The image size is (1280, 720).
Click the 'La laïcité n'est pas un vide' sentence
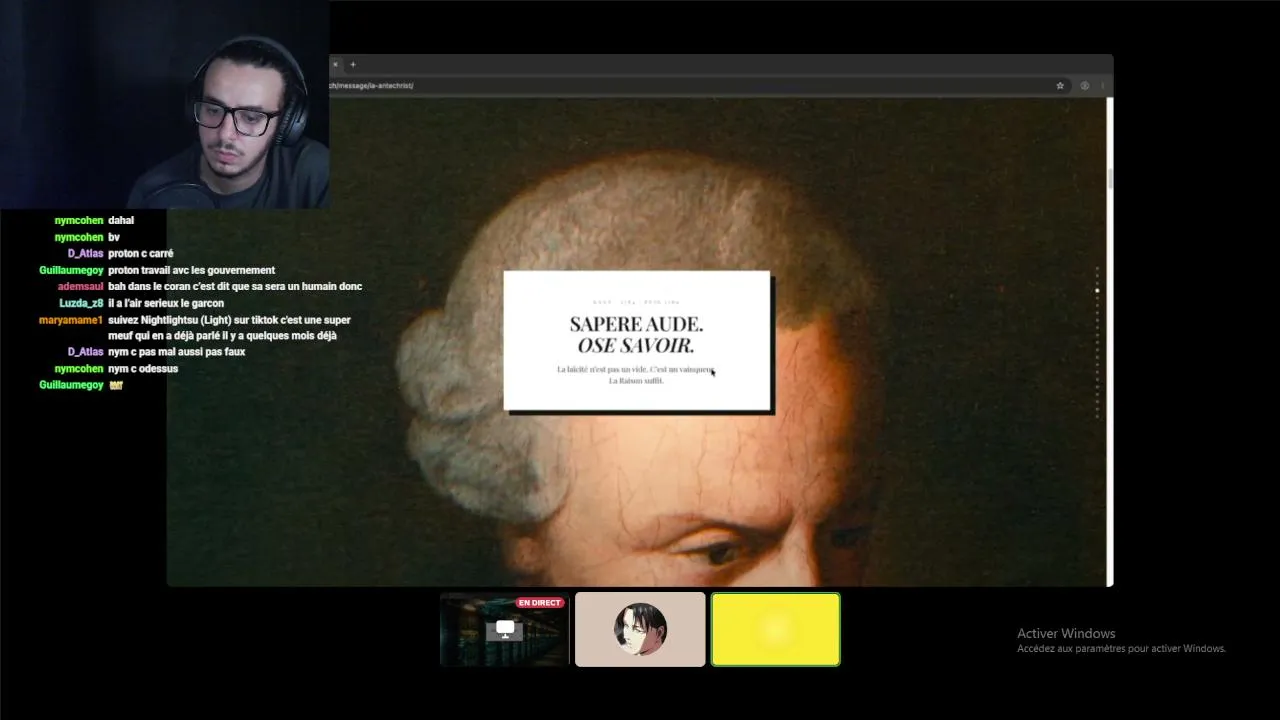pyautogui.click(x=601, y=370)
